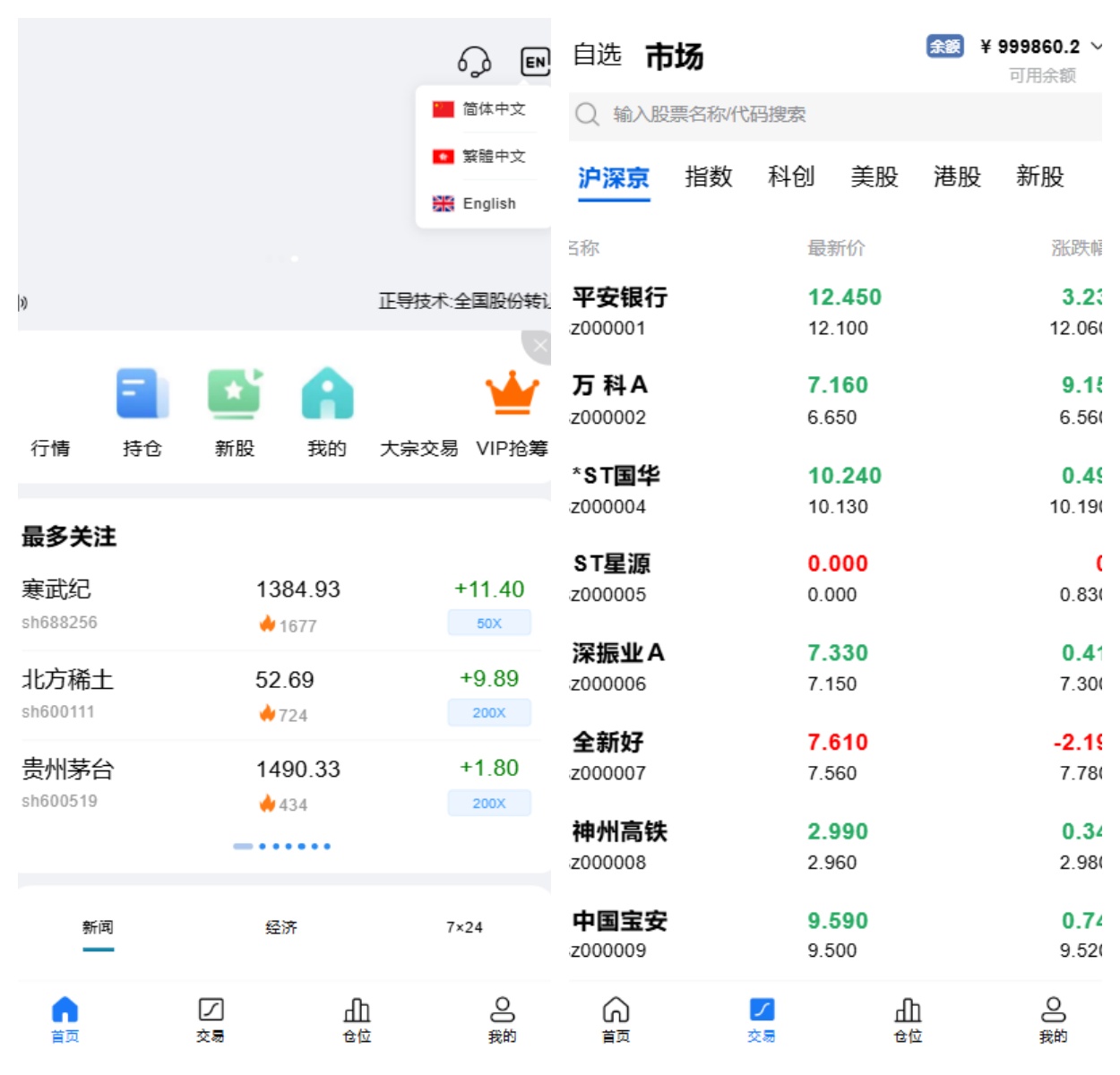This screenshot has width=1120, height=1075.
Task: Expand the balance dropdown arrow
Action: coord(1097,46)
